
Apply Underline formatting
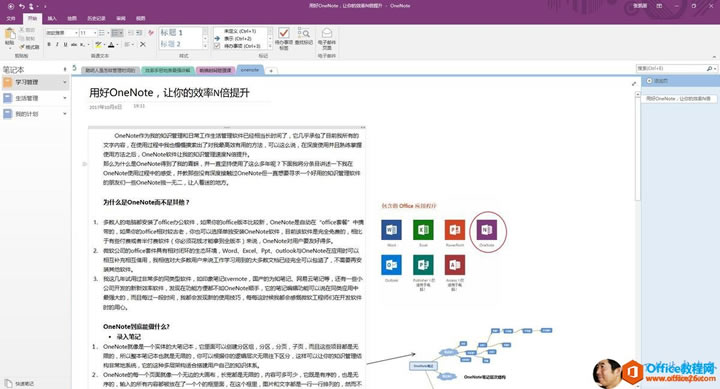click(66, 45)
